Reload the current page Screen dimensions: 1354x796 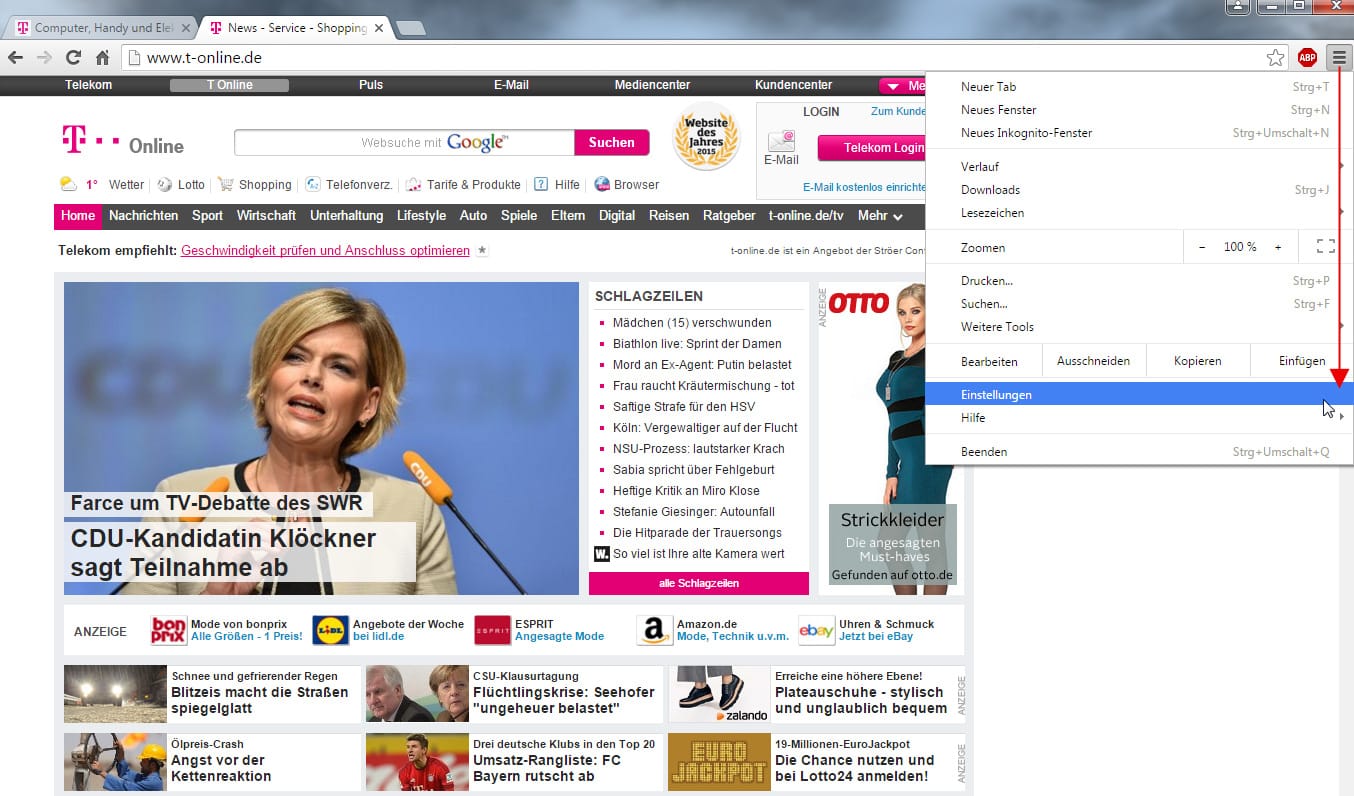pos(73,57)
